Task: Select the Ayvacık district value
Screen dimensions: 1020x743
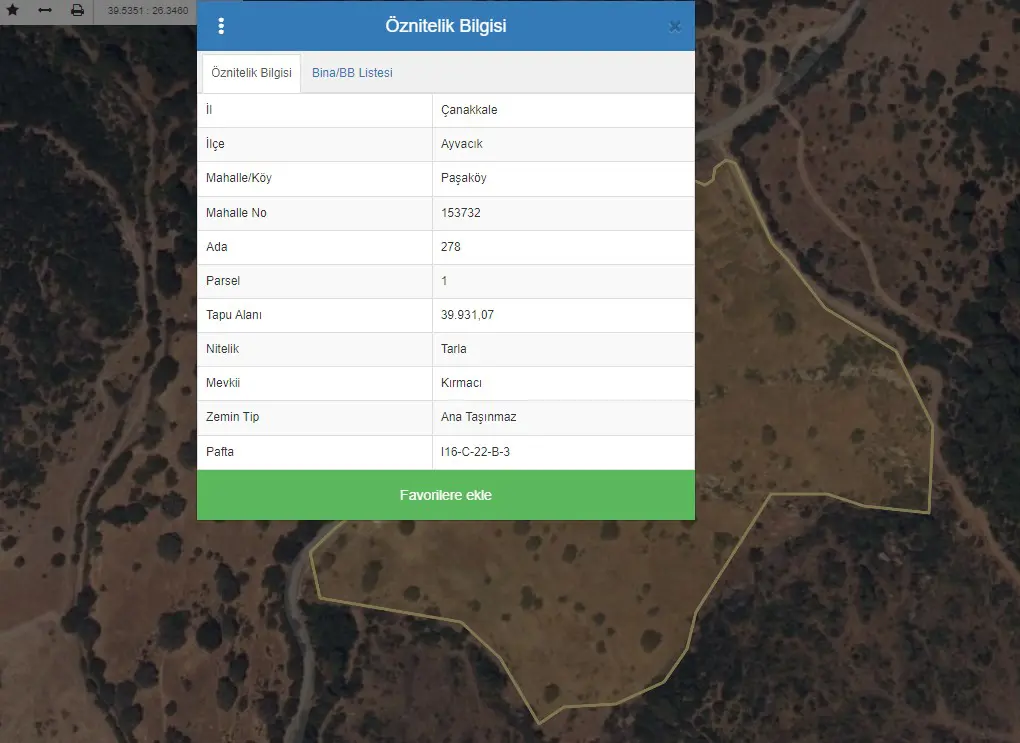Action: pos(461,144)
